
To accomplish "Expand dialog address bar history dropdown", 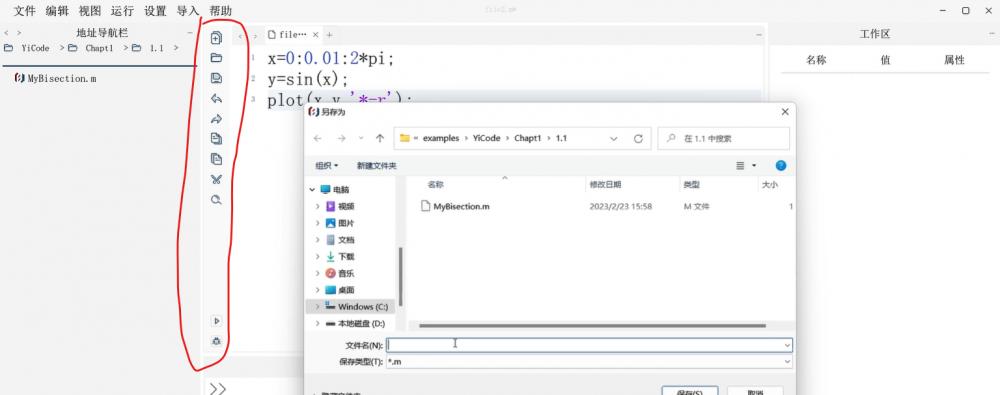I will [614, 138].
